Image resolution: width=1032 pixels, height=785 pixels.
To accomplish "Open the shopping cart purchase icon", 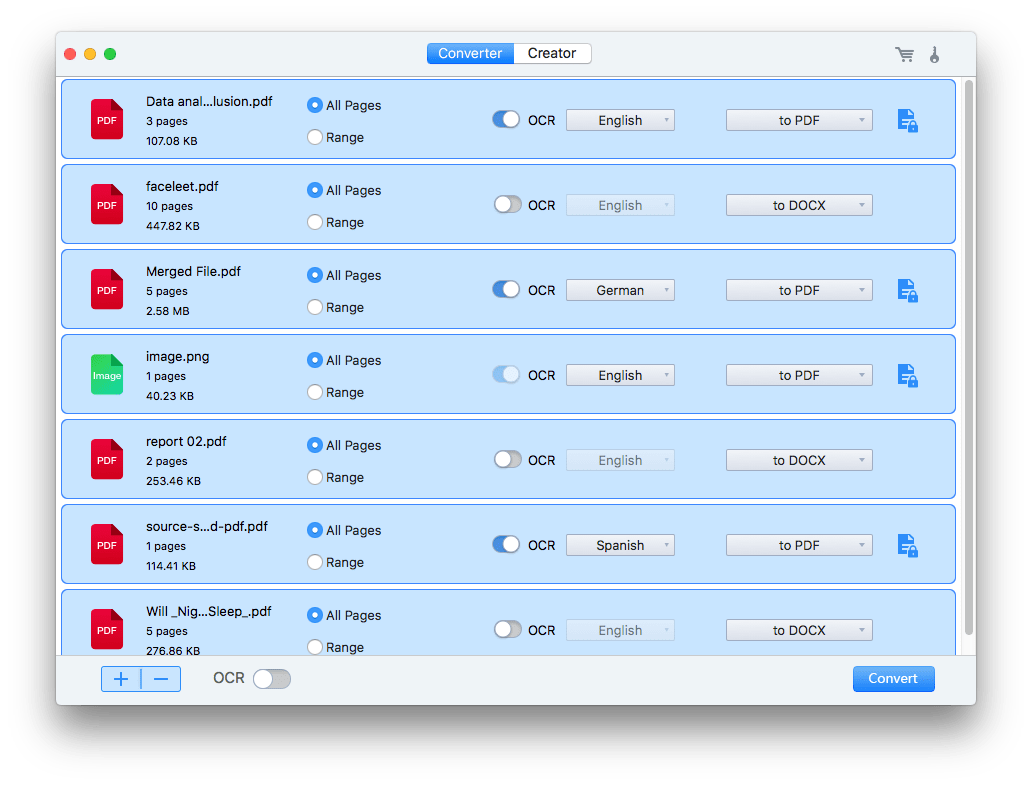I will 905,54.
